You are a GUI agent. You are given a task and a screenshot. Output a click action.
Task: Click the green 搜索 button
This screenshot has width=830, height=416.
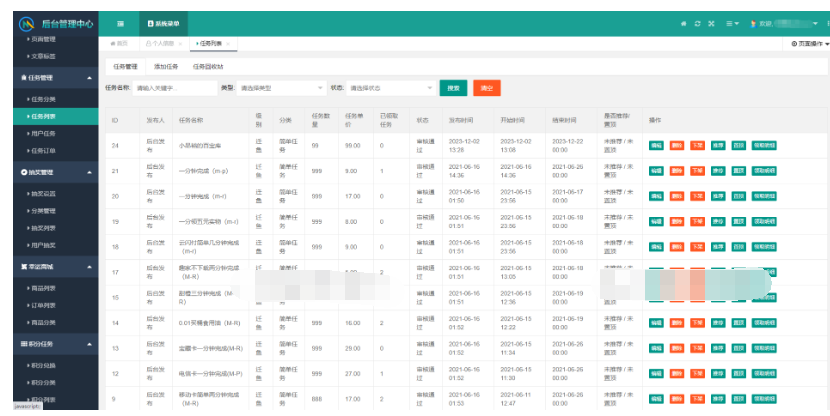[454, 88]
